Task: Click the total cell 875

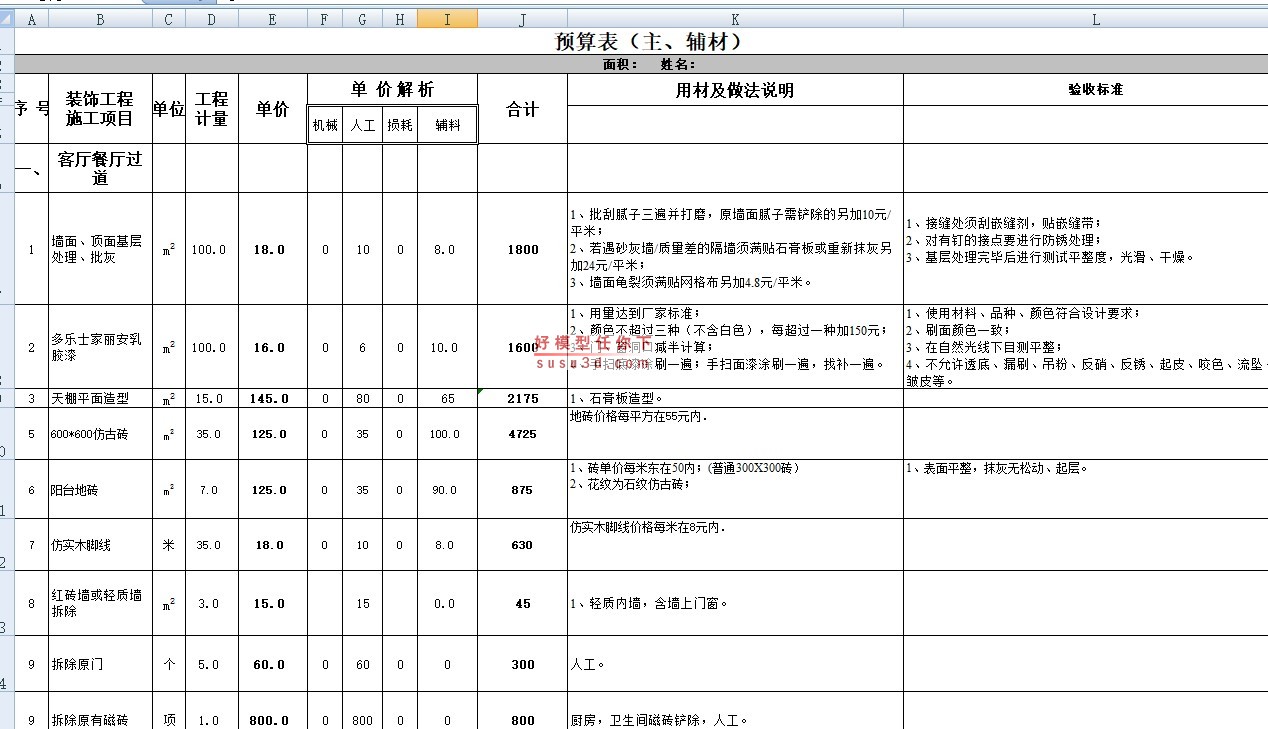Action: click(x=522, y=490)
